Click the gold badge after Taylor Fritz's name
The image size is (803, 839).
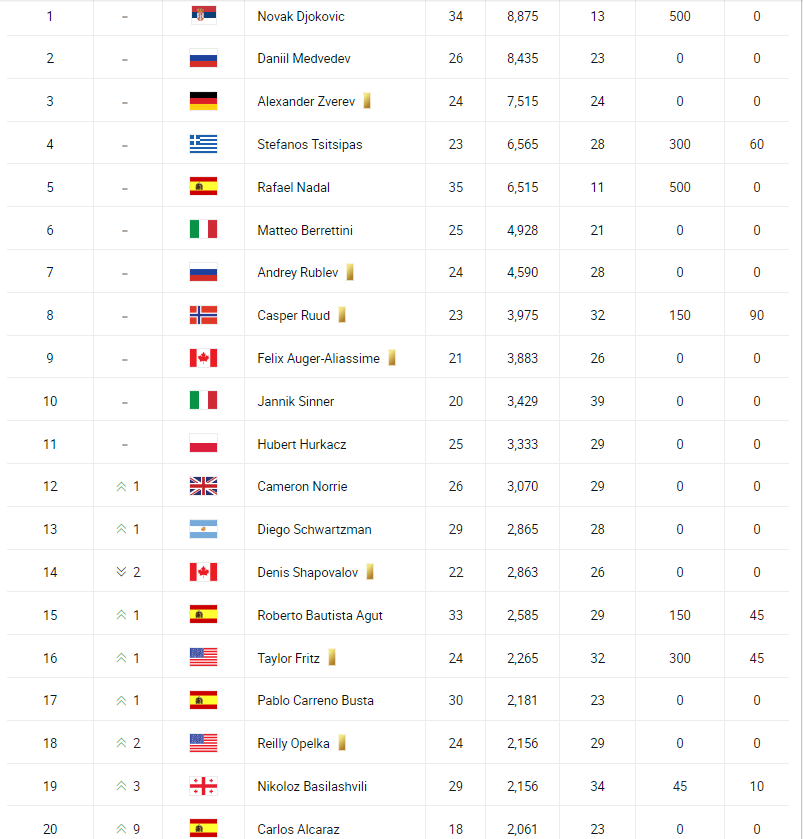click(332, 658)
